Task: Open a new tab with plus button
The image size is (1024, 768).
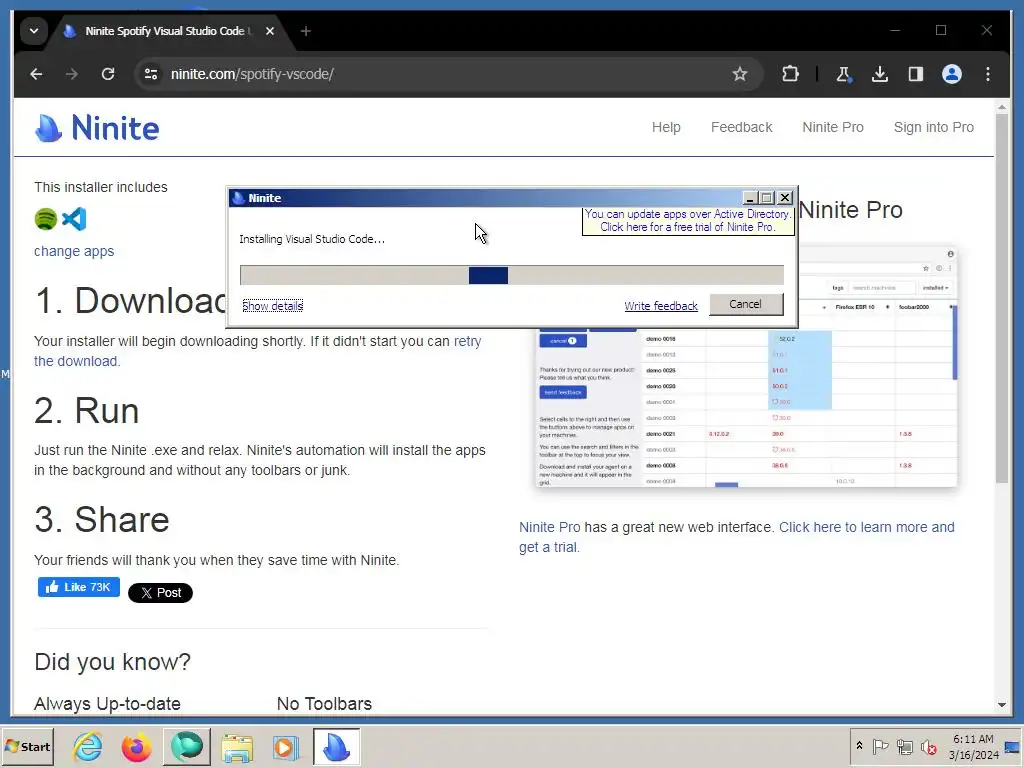Action: (x=306, y=31)
